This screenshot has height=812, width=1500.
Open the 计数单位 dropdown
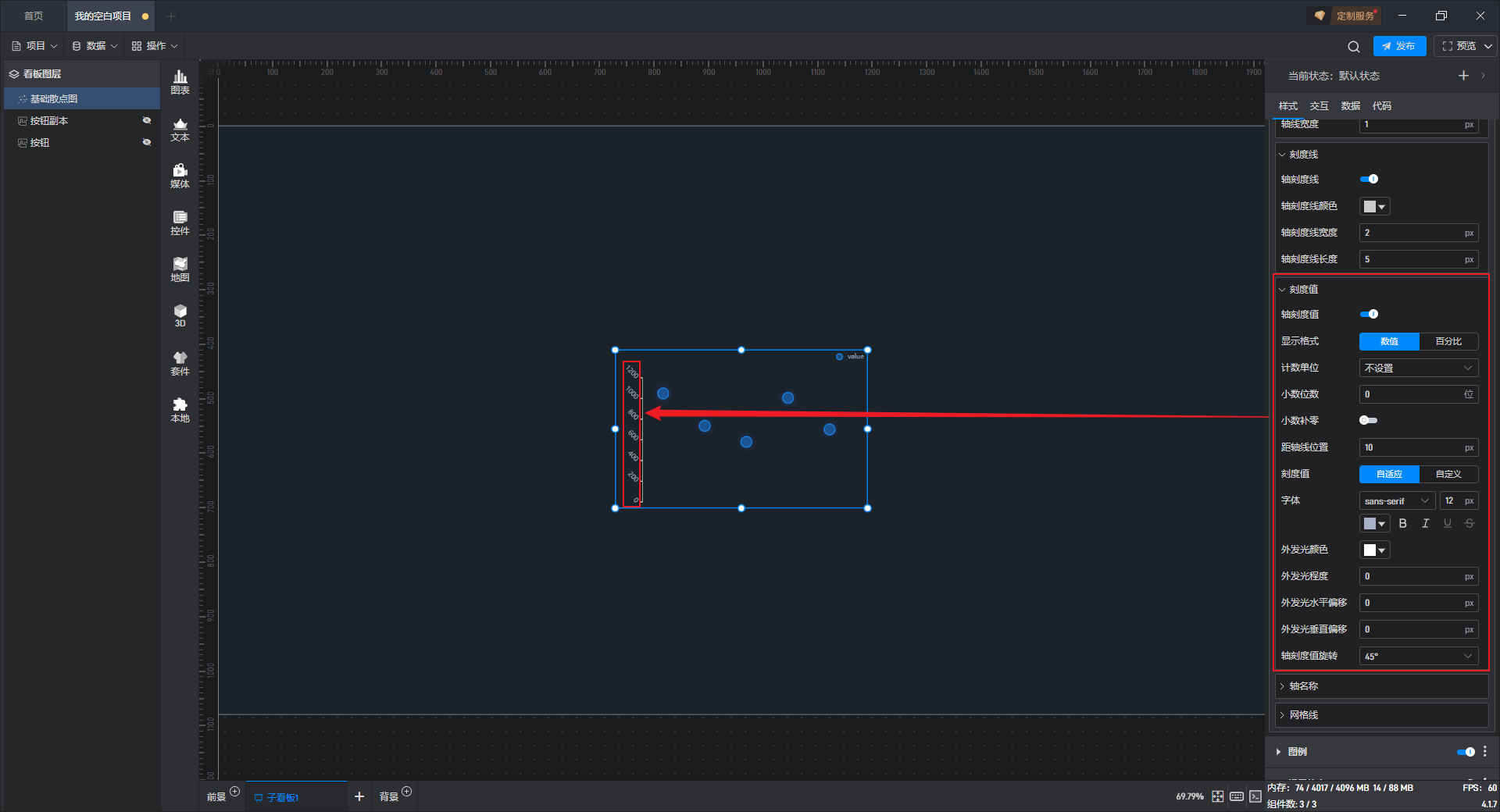[1419, 368]
